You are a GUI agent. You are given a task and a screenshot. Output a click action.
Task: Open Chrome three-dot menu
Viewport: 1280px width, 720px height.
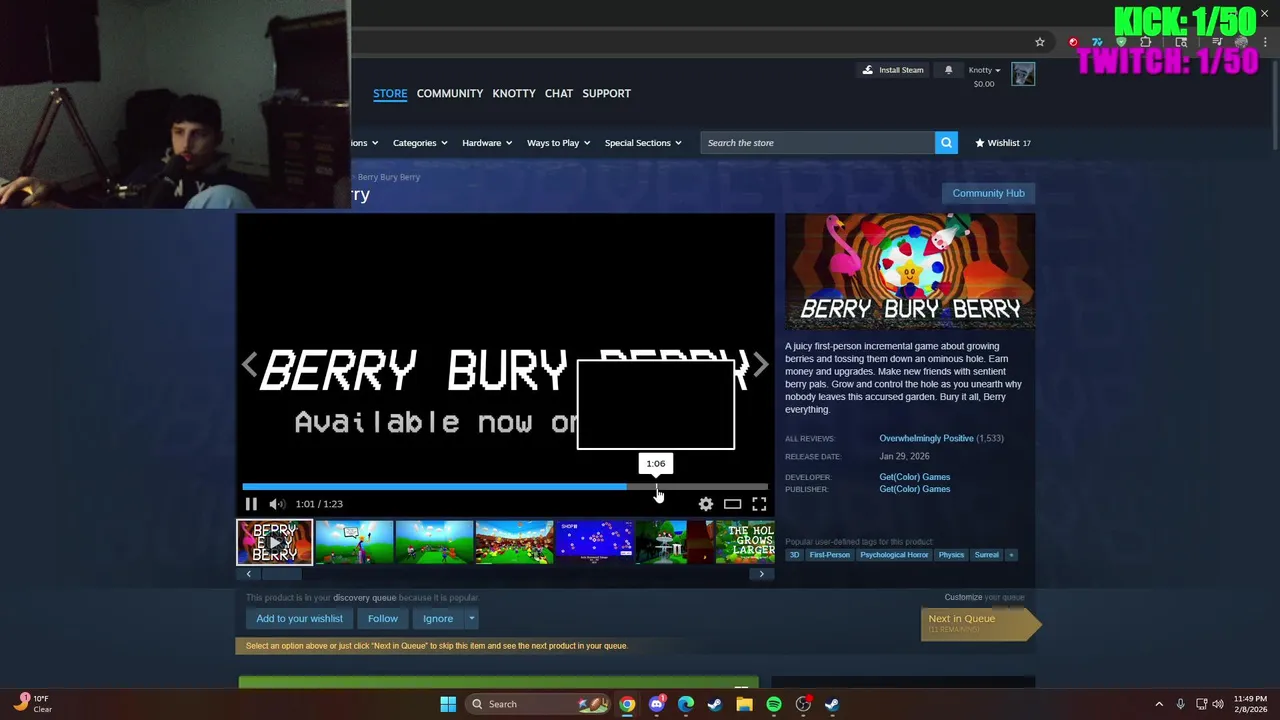(1265, 42)
